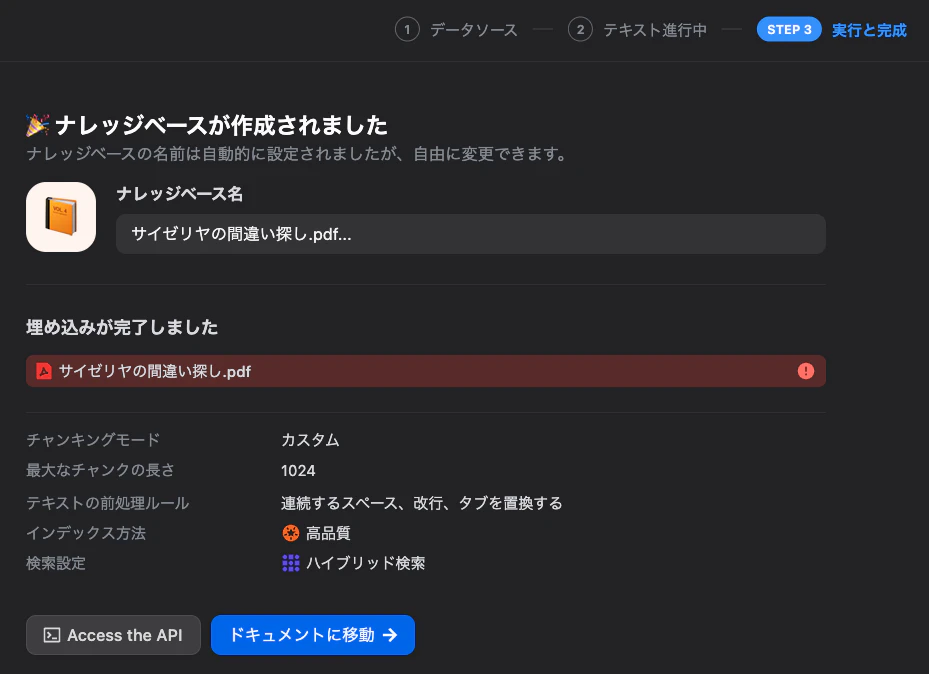This screenshot has height=674, width=929.
Task: Click the サイゼリヤの間違い探し.pdf file row
Action: pyautogui.click(x=425, y=371)
